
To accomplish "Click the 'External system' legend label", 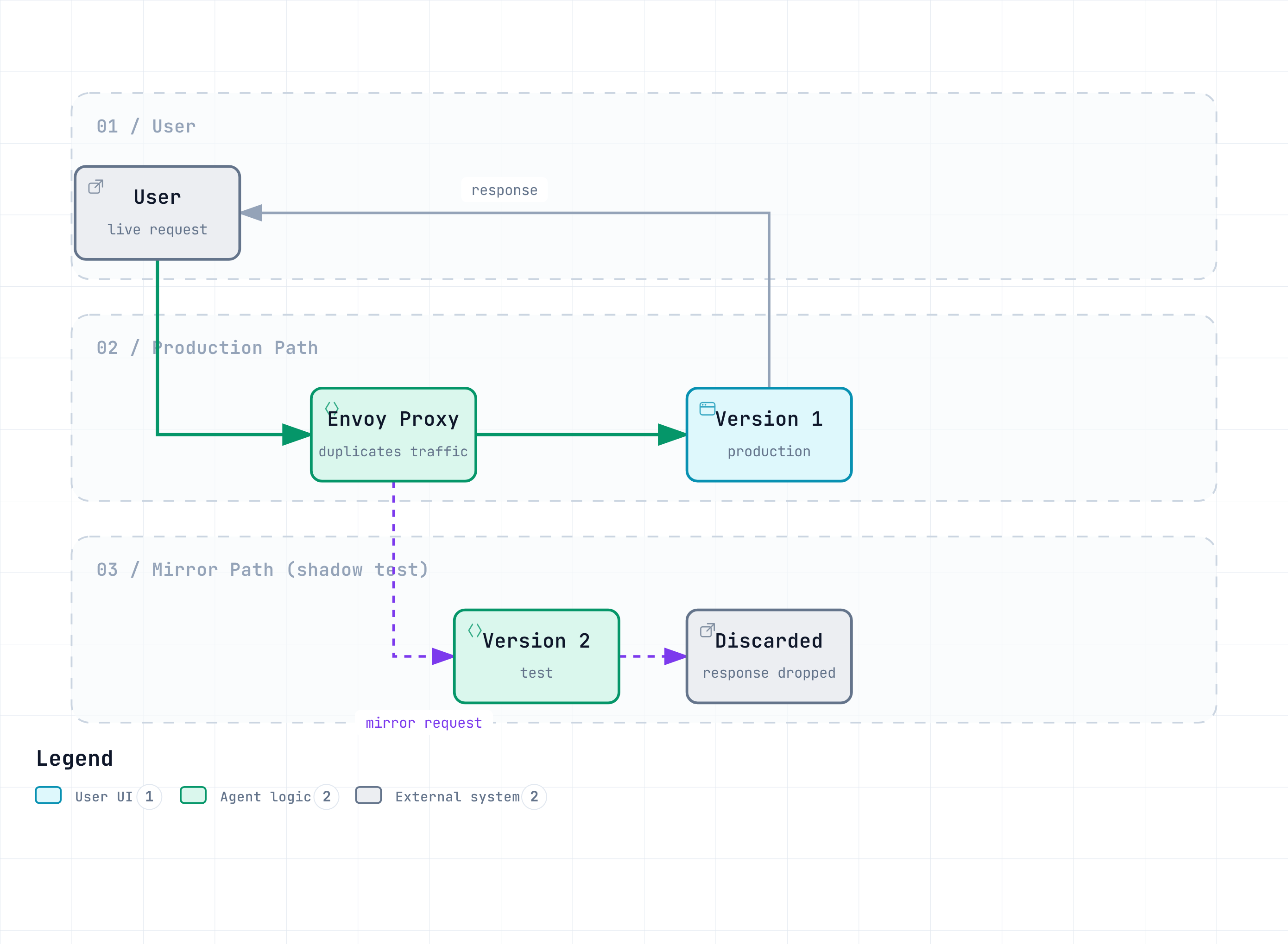I will pyautogui.click(x=457, y=797).
